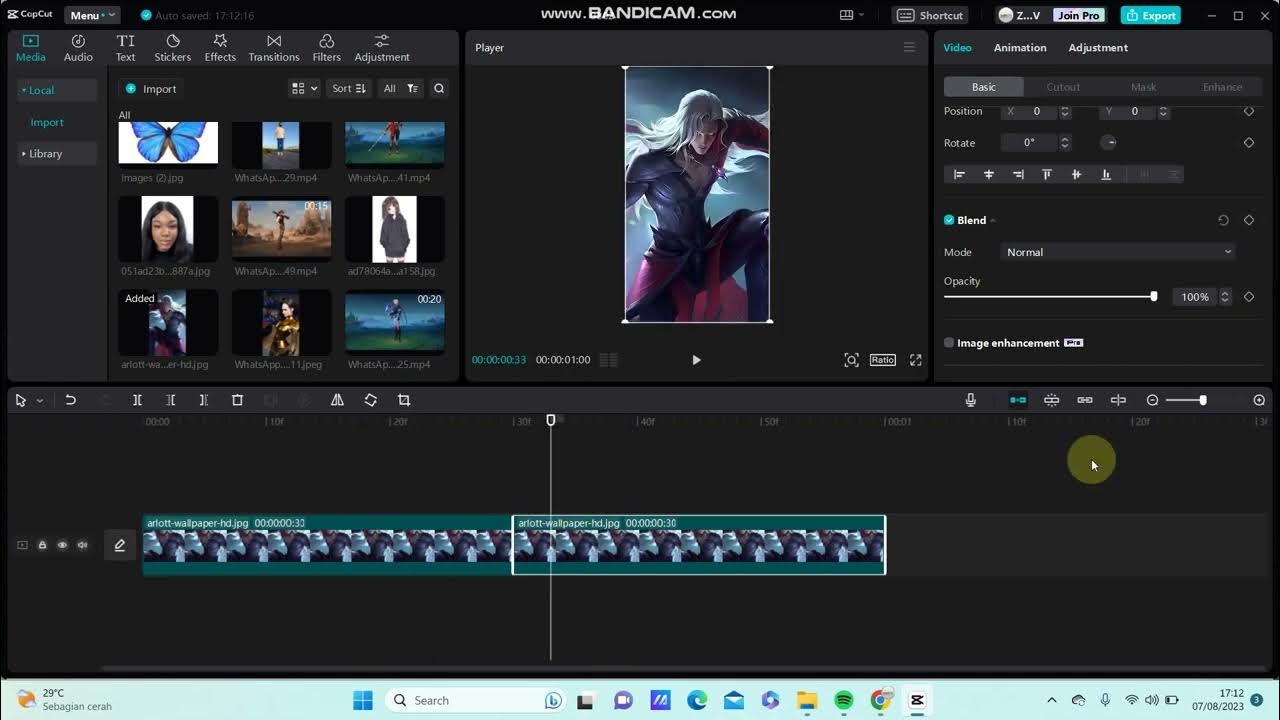Viewport: 1280px width, 720px height.
Task: Click the timeline zoom out minus icon
Action: click(x=1152, y=400)
